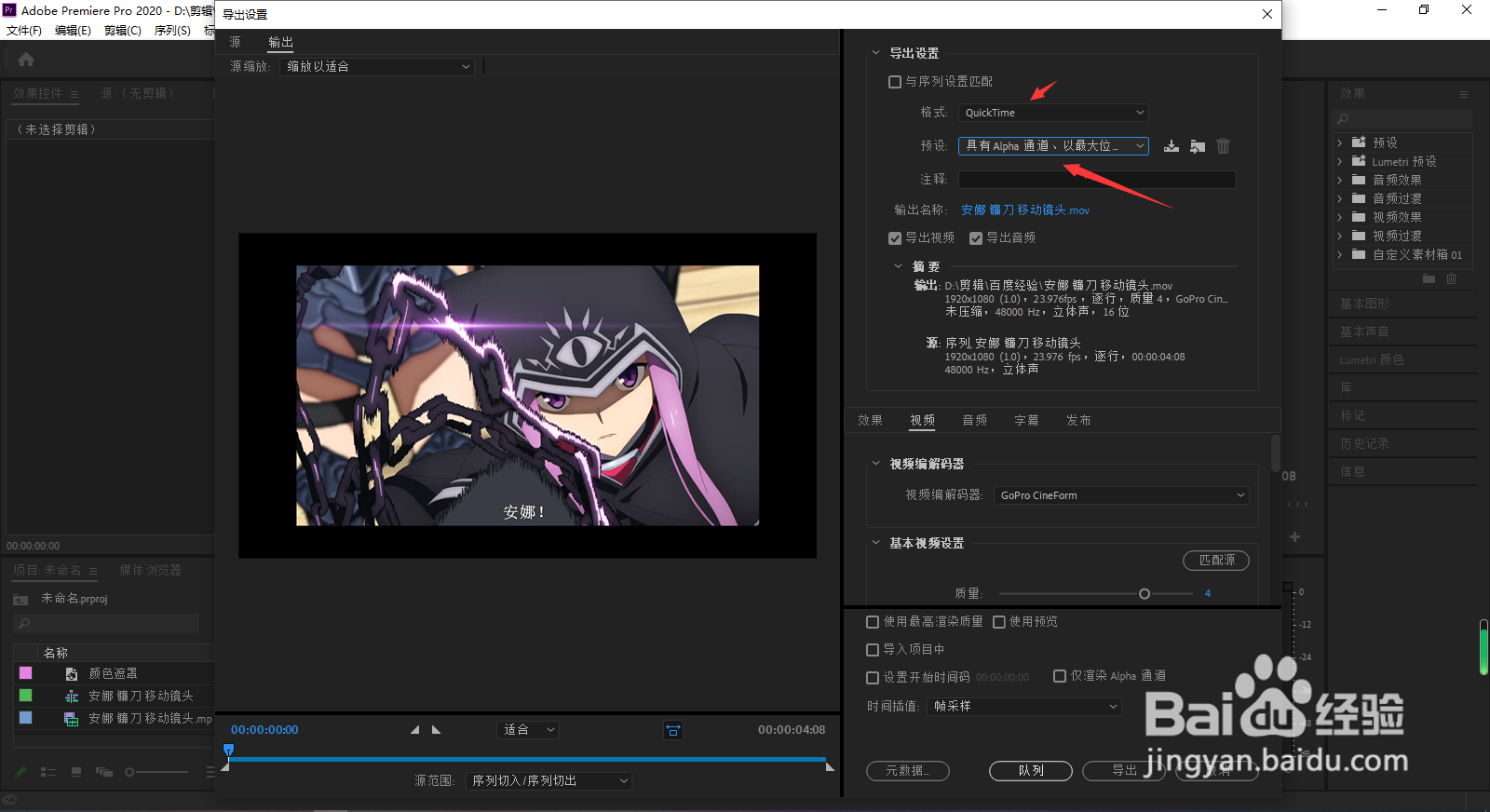
Task: Open 视频编解码器 GoPro CineForm dropdown
Action: point(1121,495)
